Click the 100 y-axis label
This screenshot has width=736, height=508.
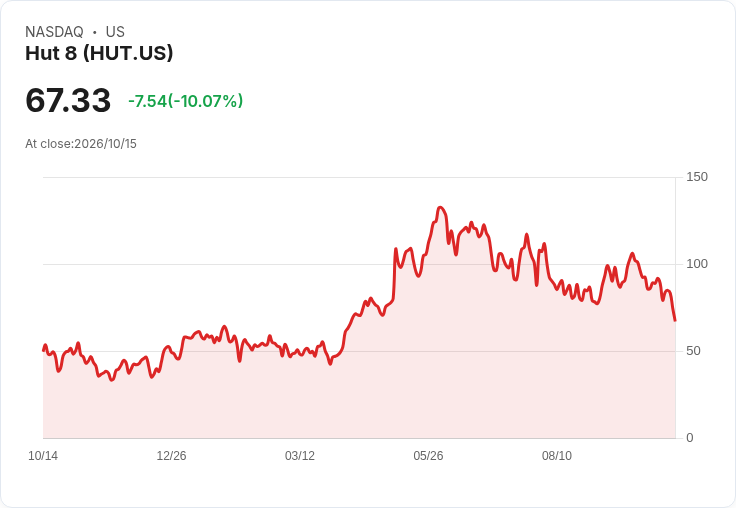(x=697, y=264)
